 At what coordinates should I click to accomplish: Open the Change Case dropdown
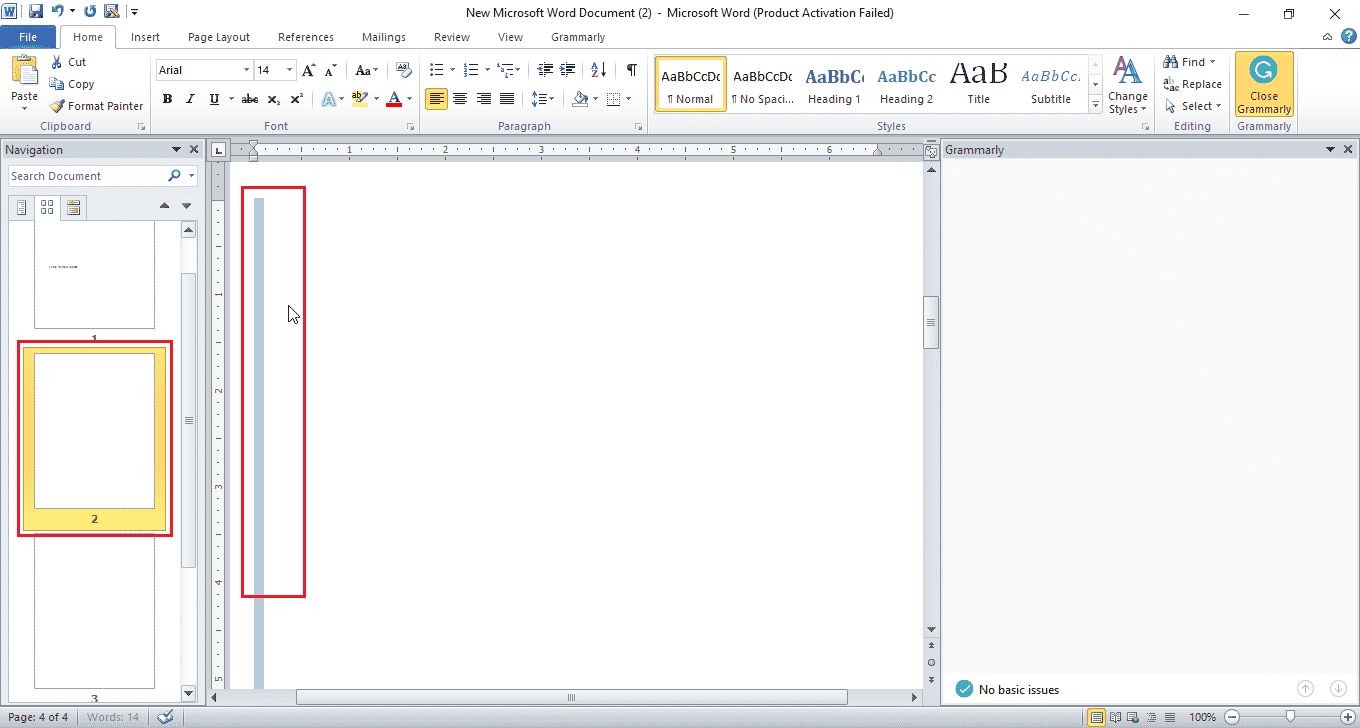[x=366, y=70]
